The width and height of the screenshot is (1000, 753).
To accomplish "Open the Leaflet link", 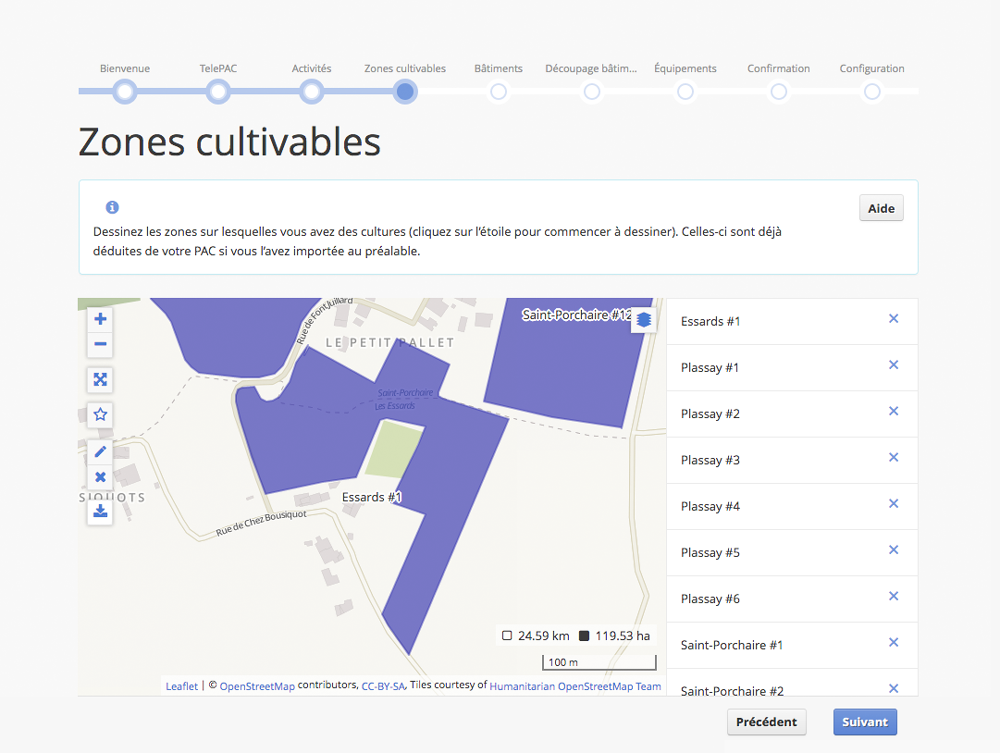I will pyautogui.click(x=182, y=686).
